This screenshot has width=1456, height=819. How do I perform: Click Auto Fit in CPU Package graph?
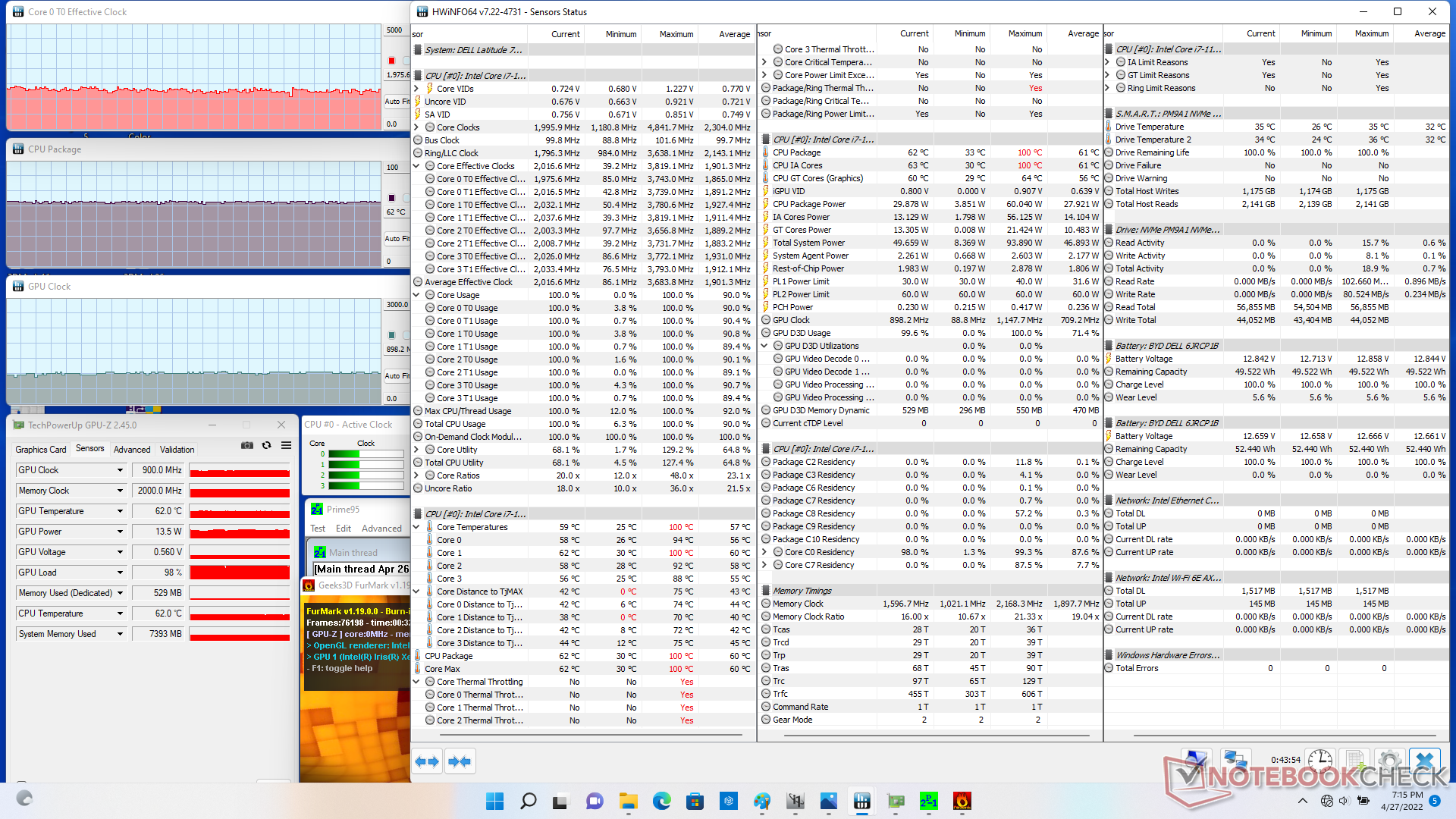click(x=397, y=238)
